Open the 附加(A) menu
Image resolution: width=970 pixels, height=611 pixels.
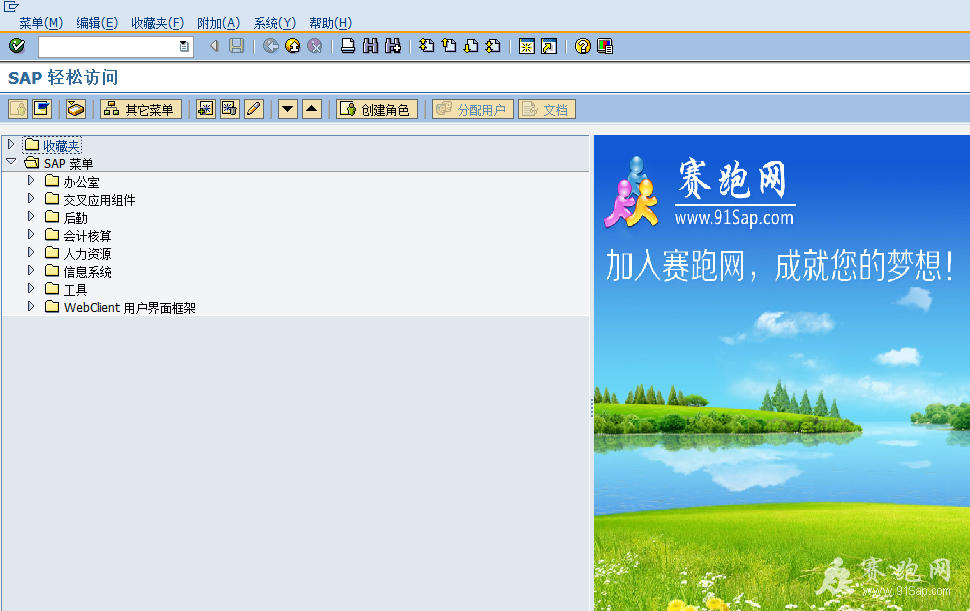[218, 23]
